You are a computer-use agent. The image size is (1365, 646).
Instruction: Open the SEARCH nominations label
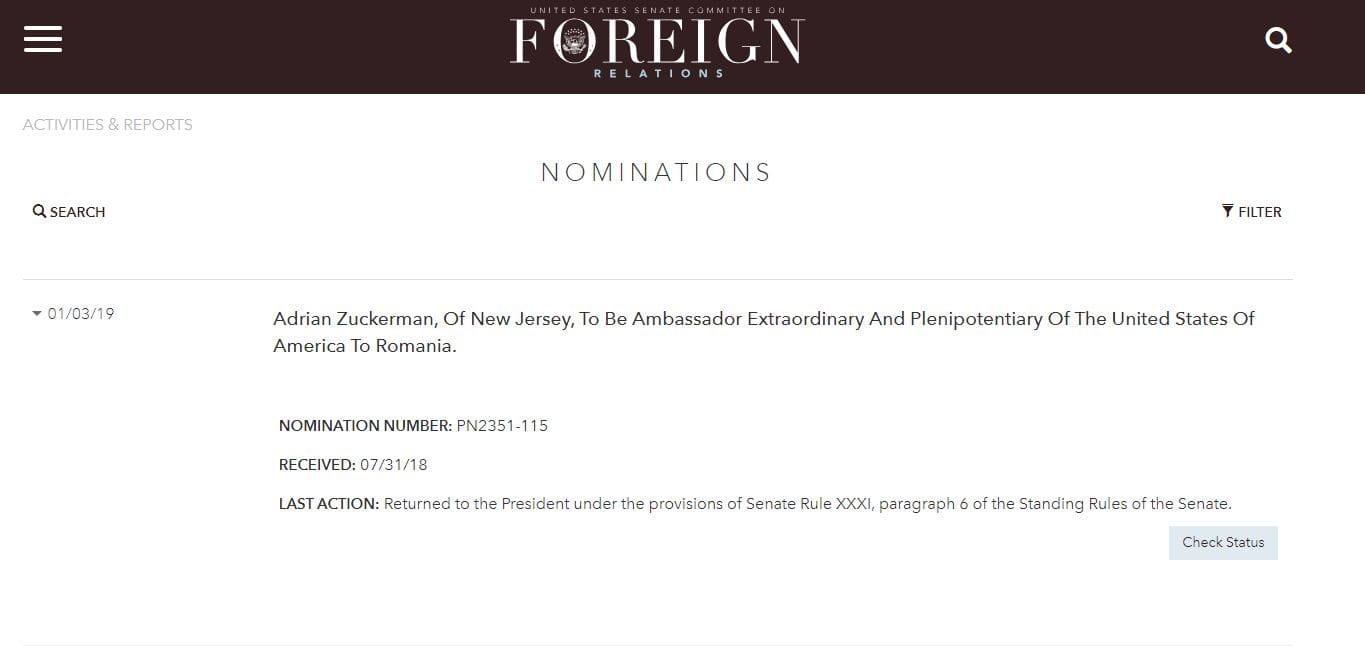[77, 212]
